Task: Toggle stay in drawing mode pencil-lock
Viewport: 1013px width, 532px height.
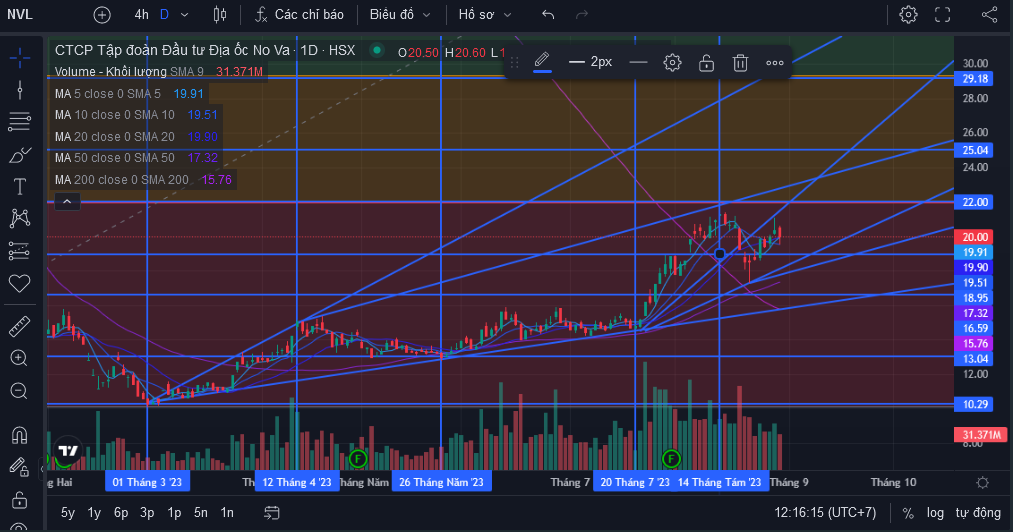Action: [x=19, y=467]
